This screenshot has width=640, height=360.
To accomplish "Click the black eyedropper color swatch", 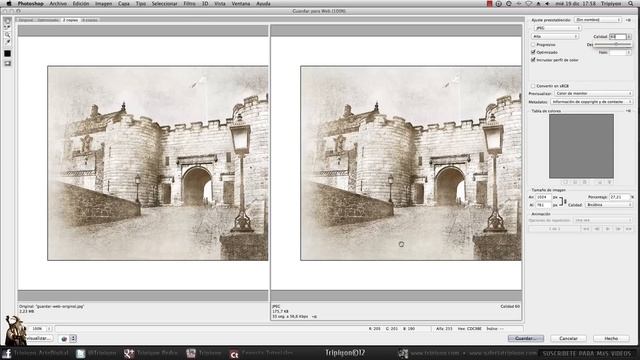I will 7,53.
